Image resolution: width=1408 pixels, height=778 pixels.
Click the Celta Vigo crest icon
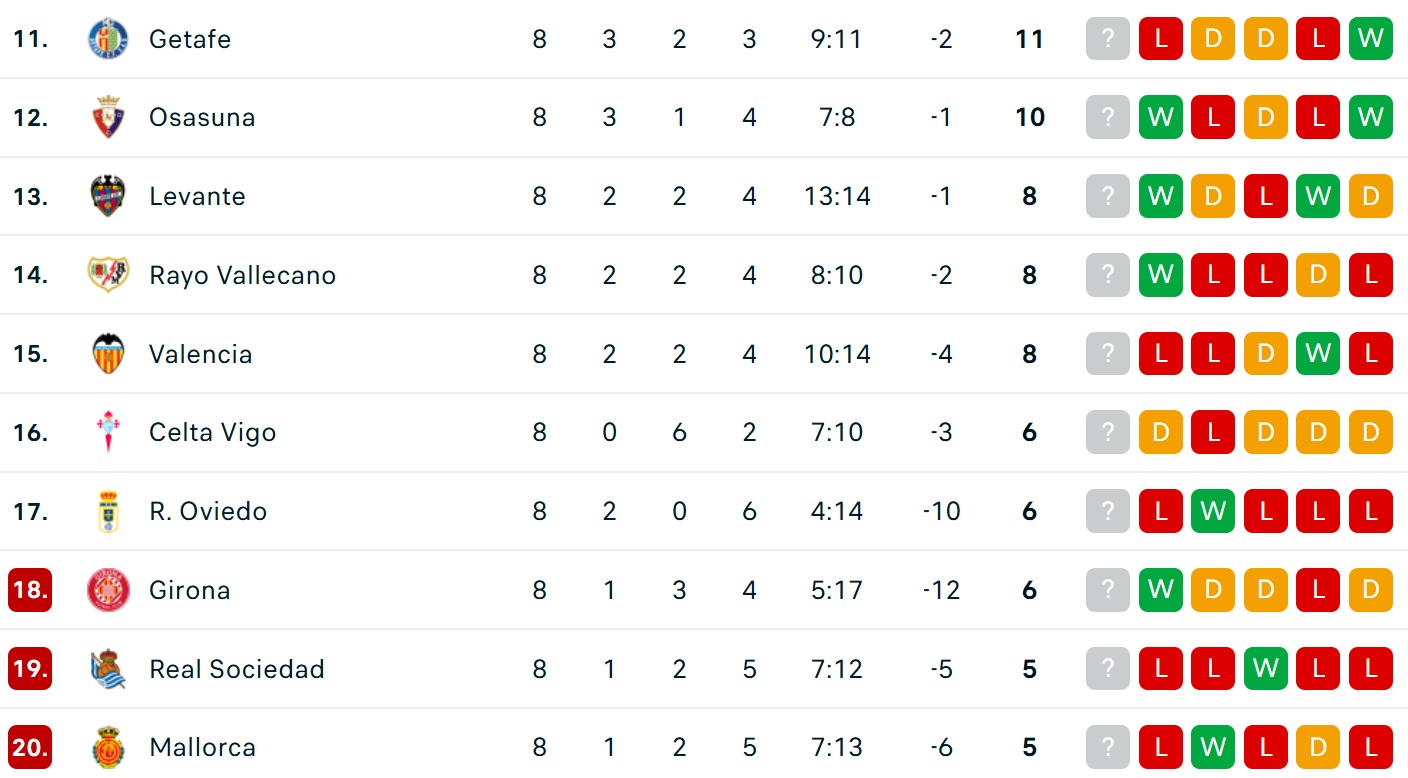[x=108, y=432]
